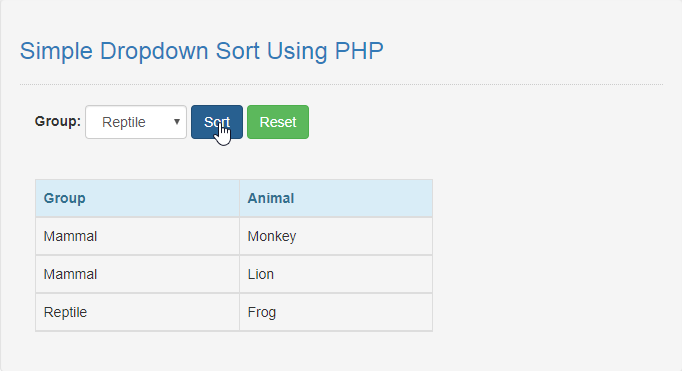The width and height of the screenshot is (682, 371).
Task: Click the Mammal cell in the Lion row
Action: pyautogui.click(x=137, y=274)
